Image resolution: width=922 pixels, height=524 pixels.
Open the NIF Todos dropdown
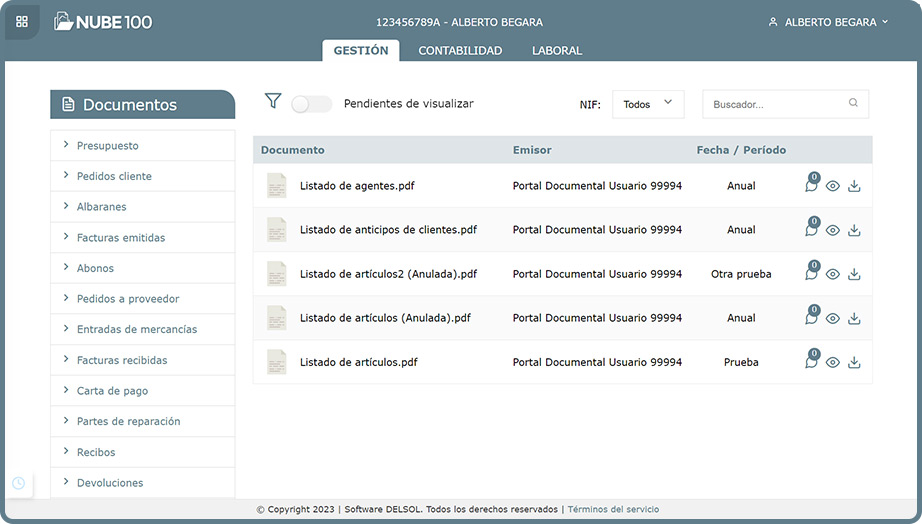(x=648, y=104)
